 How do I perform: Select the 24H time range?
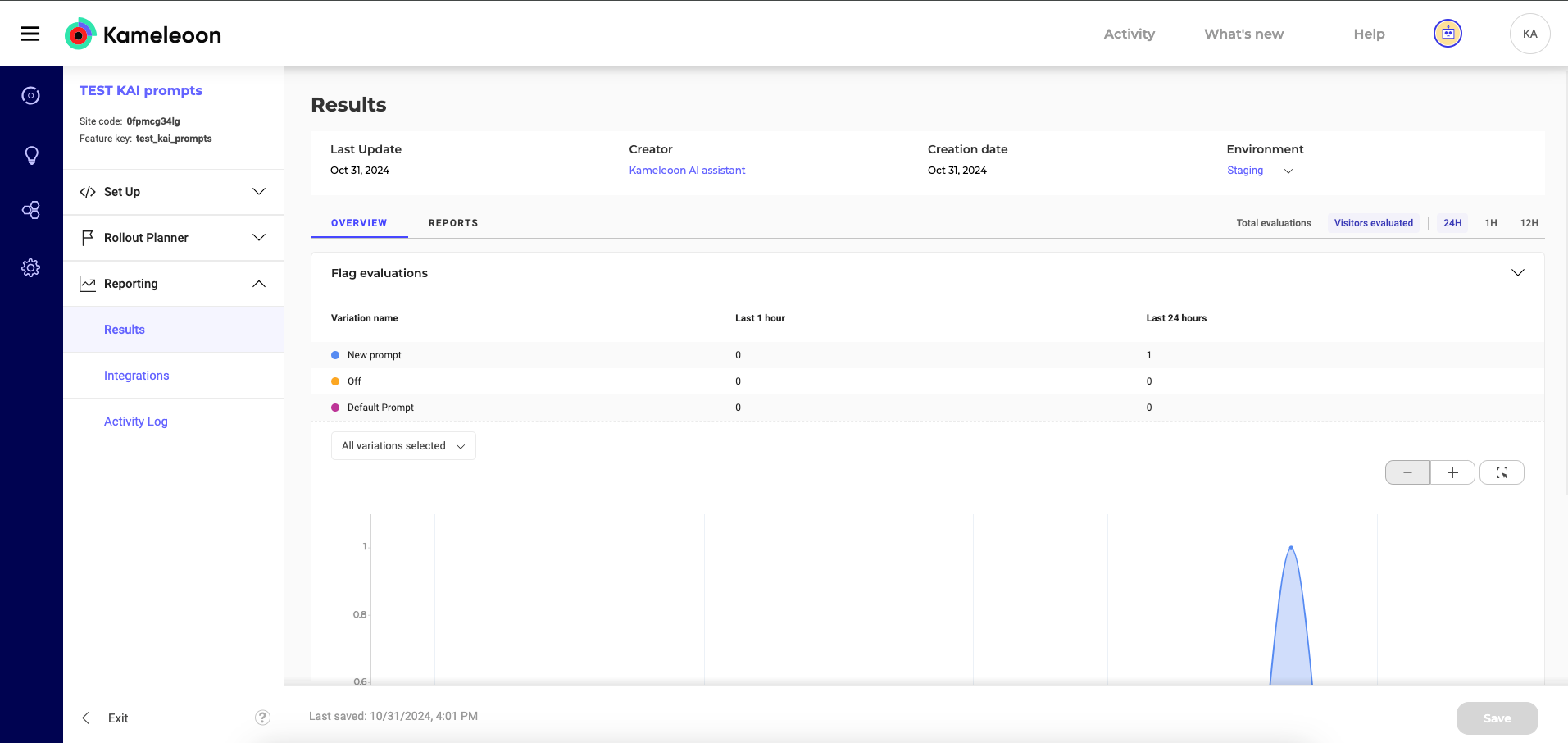(1452, 223)
